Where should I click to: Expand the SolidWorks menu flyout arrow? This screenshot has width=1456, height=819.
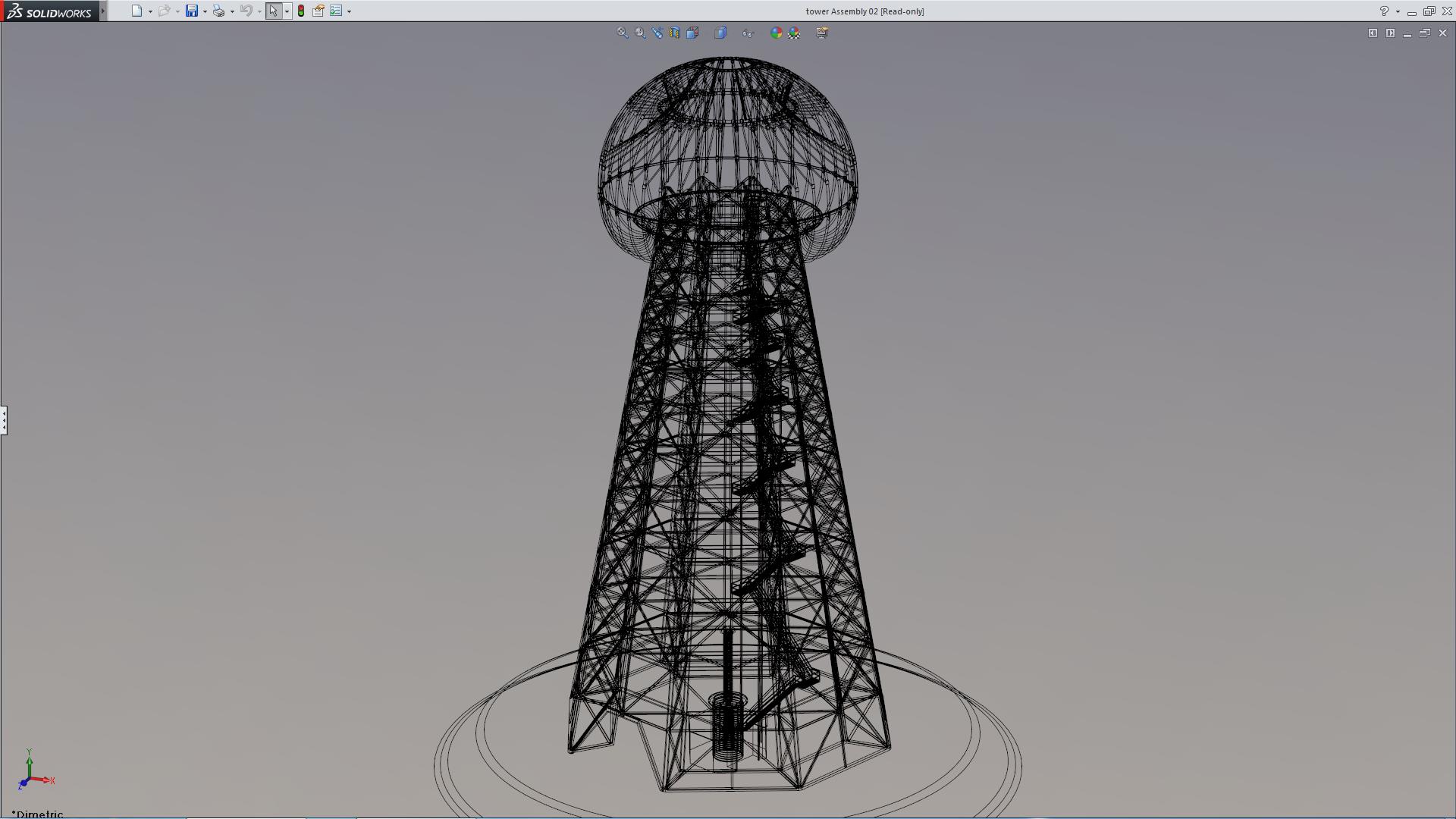tap(103, 11)
